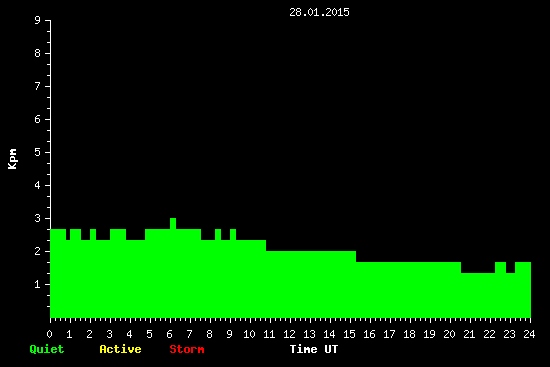This screenshot has width=550, height=367.
Task: Click the Time UT axis title
Action: [314, 349]
